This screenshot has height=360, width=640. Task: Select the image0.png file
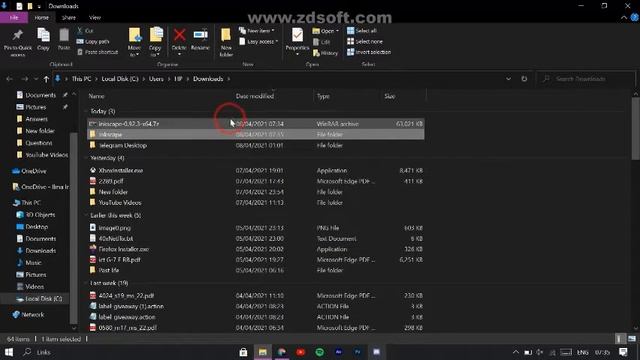click(256, 228)
